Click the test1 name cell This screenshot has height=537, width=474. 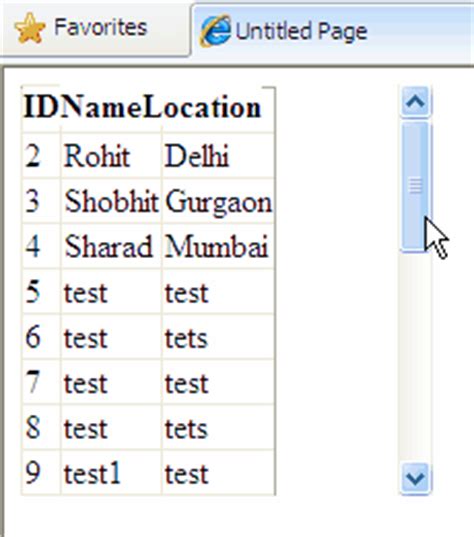coord(111,473)
